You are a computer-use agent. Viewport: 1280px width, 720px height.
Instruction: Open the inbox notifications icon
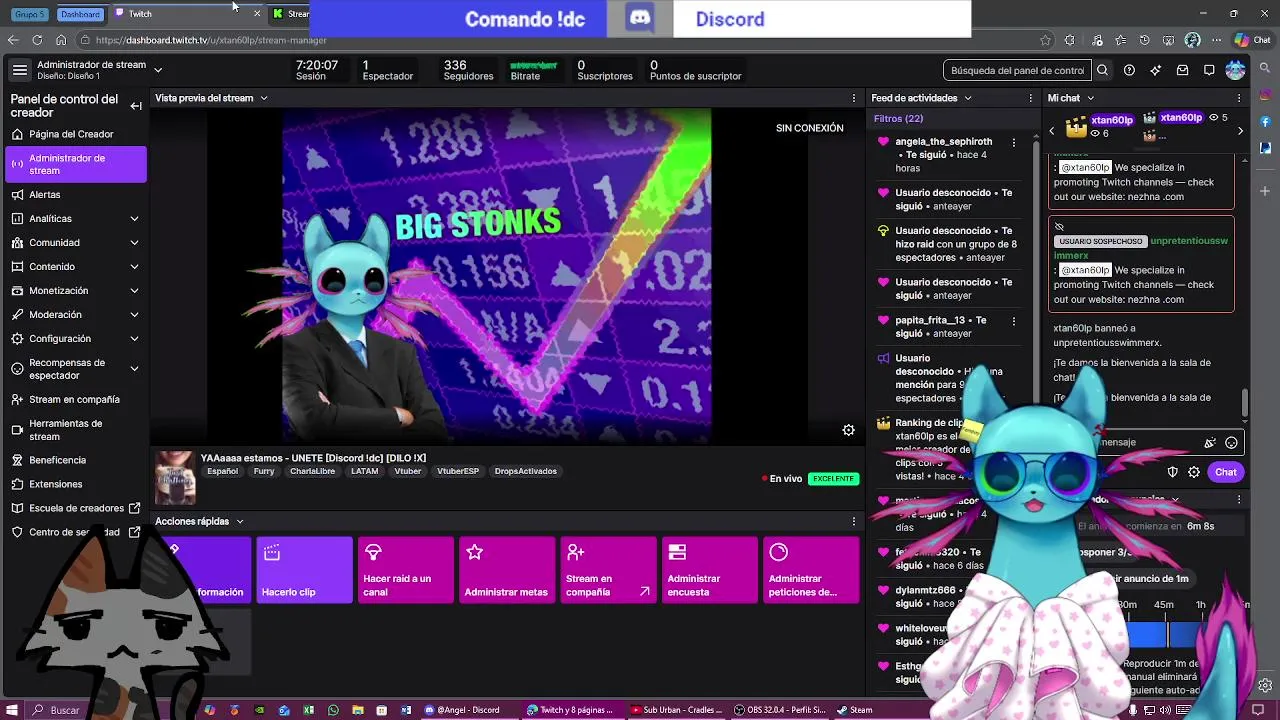click(1183, 70)
